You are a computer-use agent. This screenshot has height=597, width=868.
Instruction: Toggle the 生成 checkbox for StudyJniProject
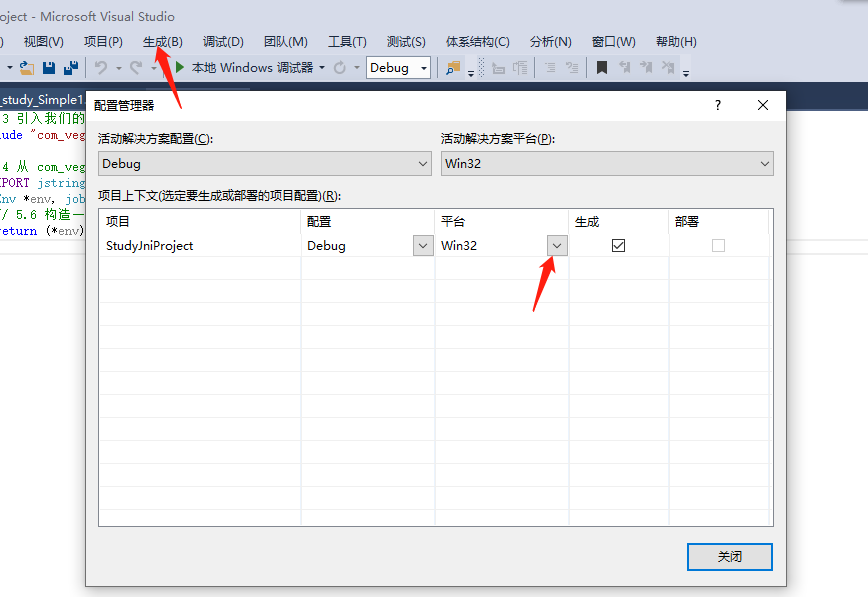click(x=618, y=245)
